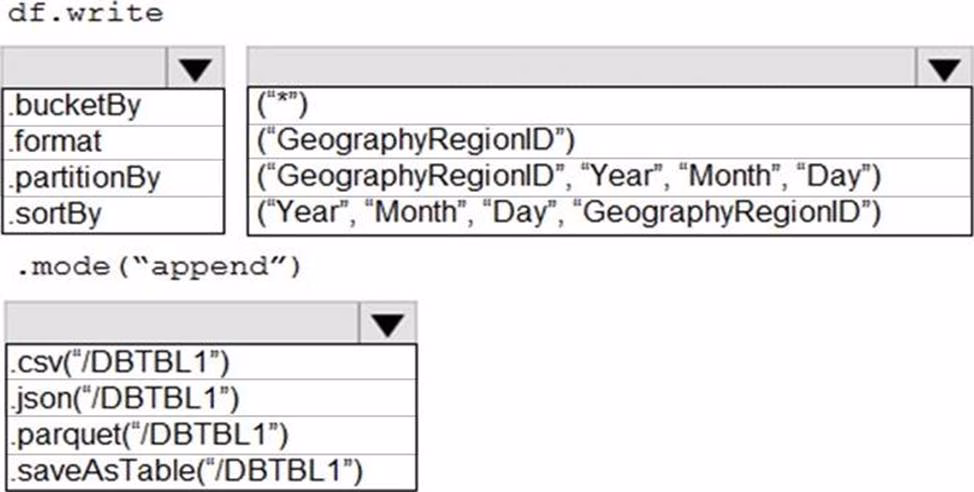Expand the column list dropdown arrow
This screenshot has width=974, height=492.
coord(943,68)
